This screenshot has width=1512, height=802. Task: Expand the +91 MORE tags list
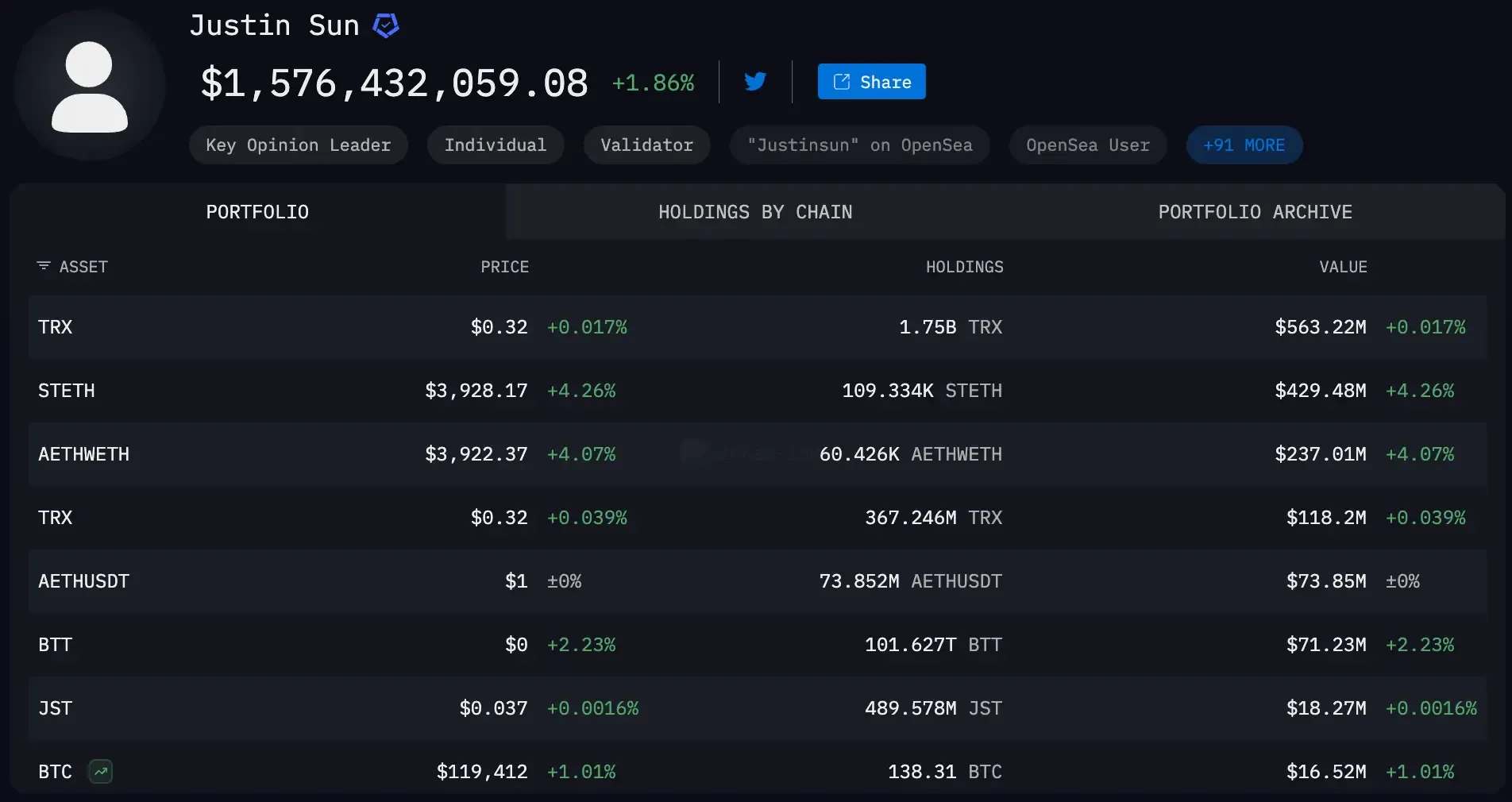(x=1244, y=145)
